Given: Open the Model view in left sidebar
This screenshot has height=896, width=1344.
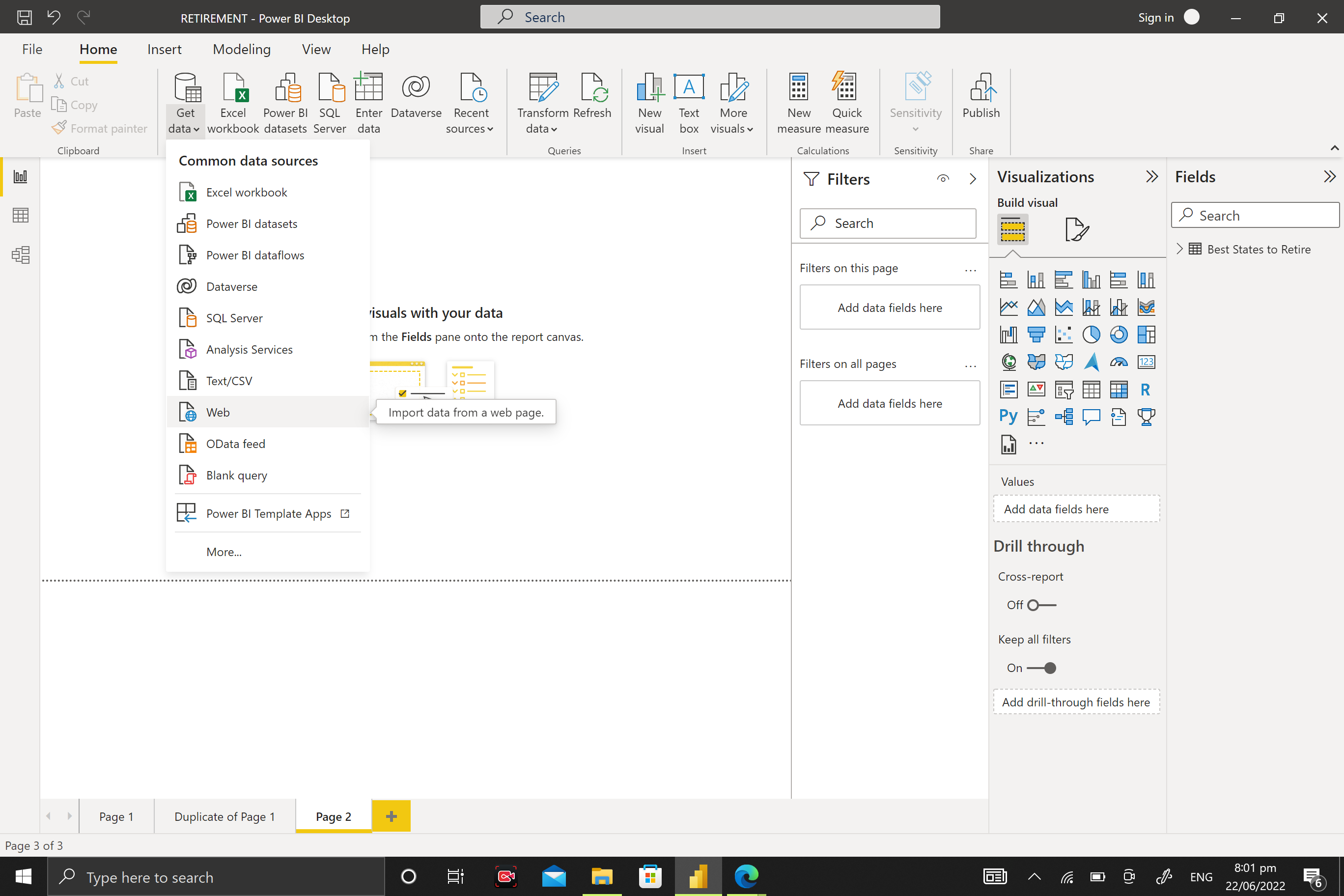Looking at the screenshot, I should coord(21,255).
